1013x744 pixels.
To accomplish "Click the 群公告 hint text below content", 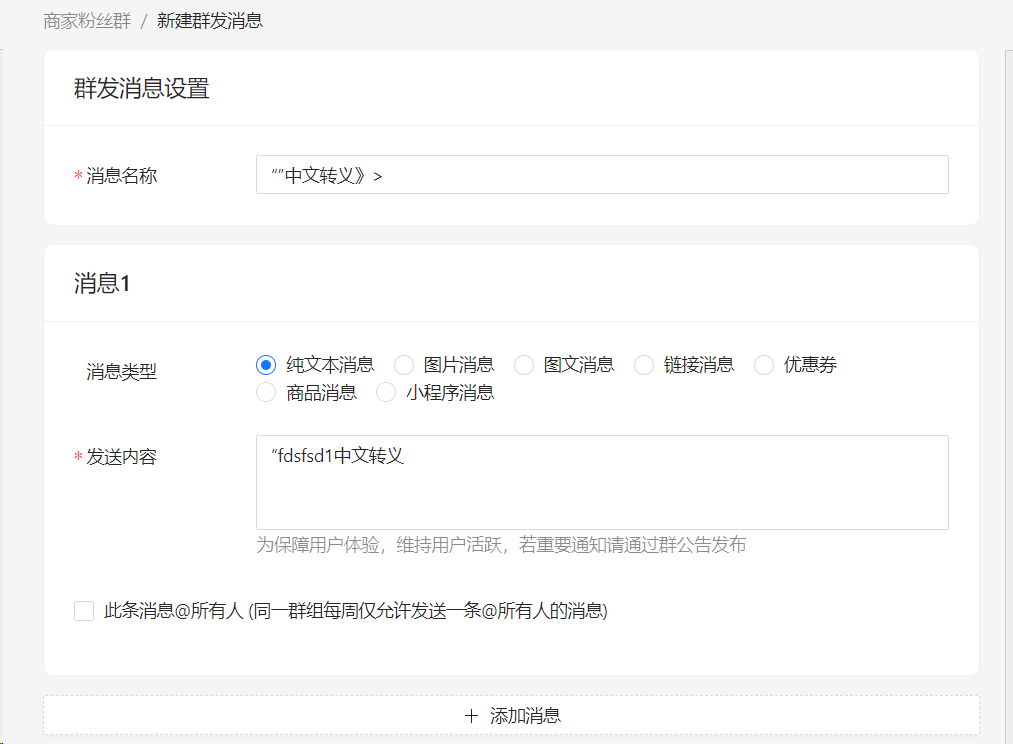I will pos(501,545).
